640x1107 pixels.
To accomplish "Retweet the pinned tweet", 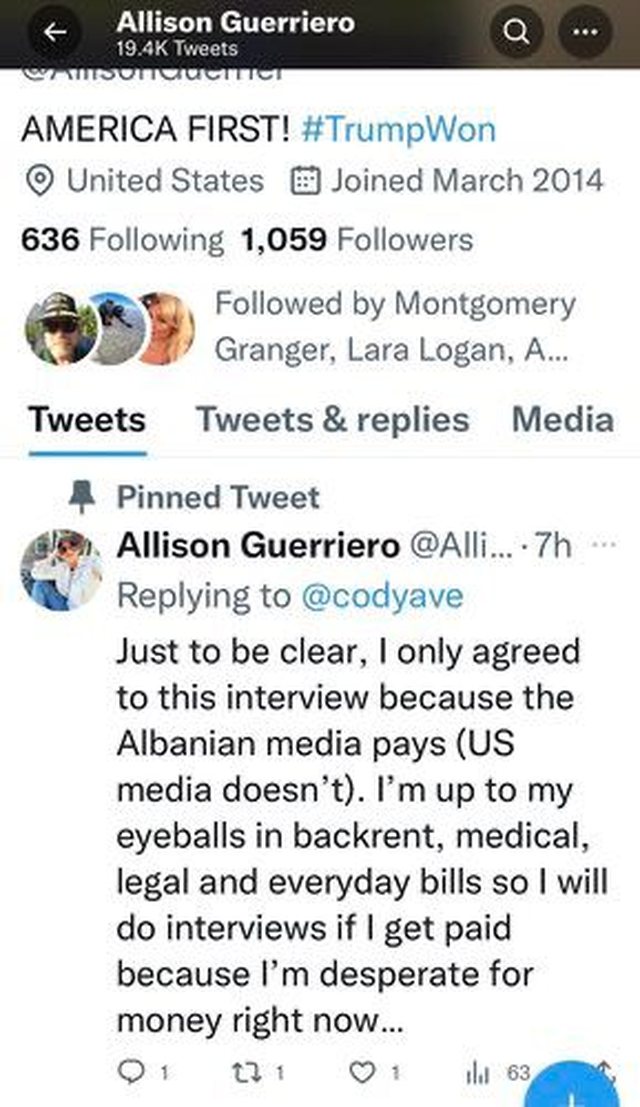I will pos(240,1072).
